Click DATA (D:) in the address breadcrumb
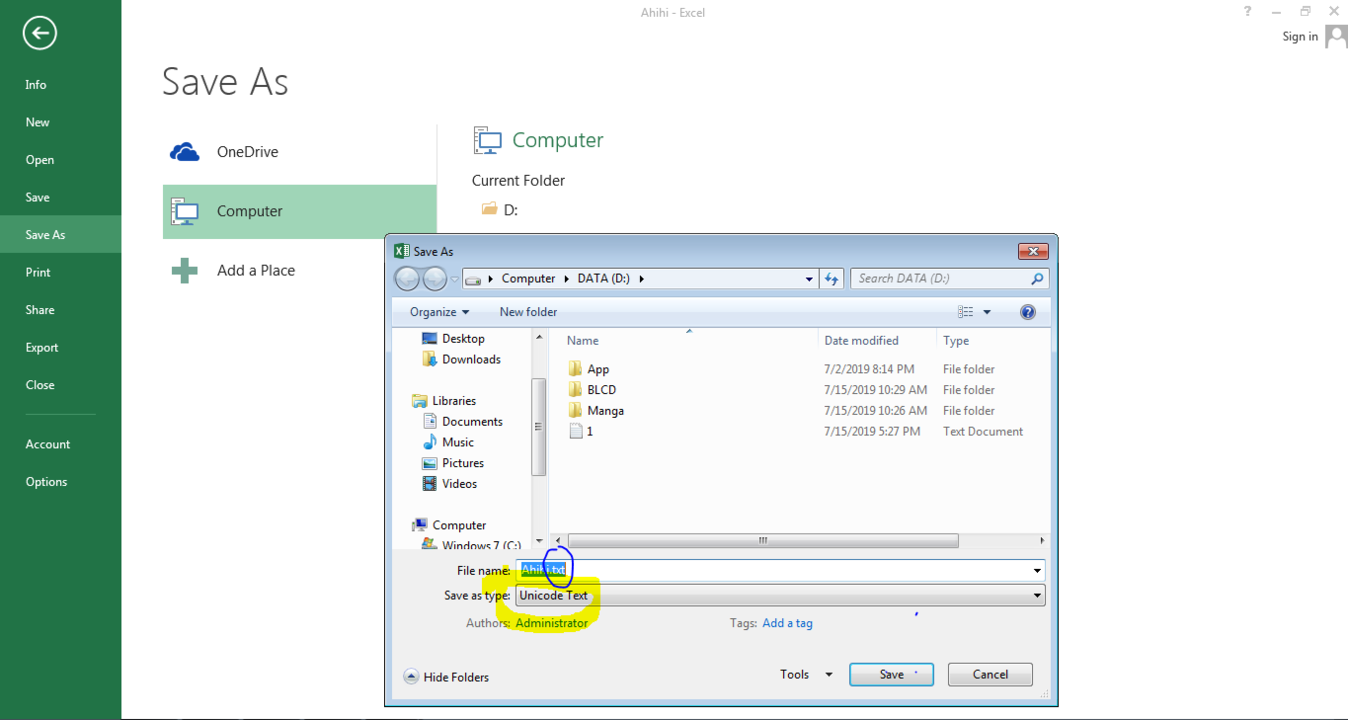 tap(604, 279)
